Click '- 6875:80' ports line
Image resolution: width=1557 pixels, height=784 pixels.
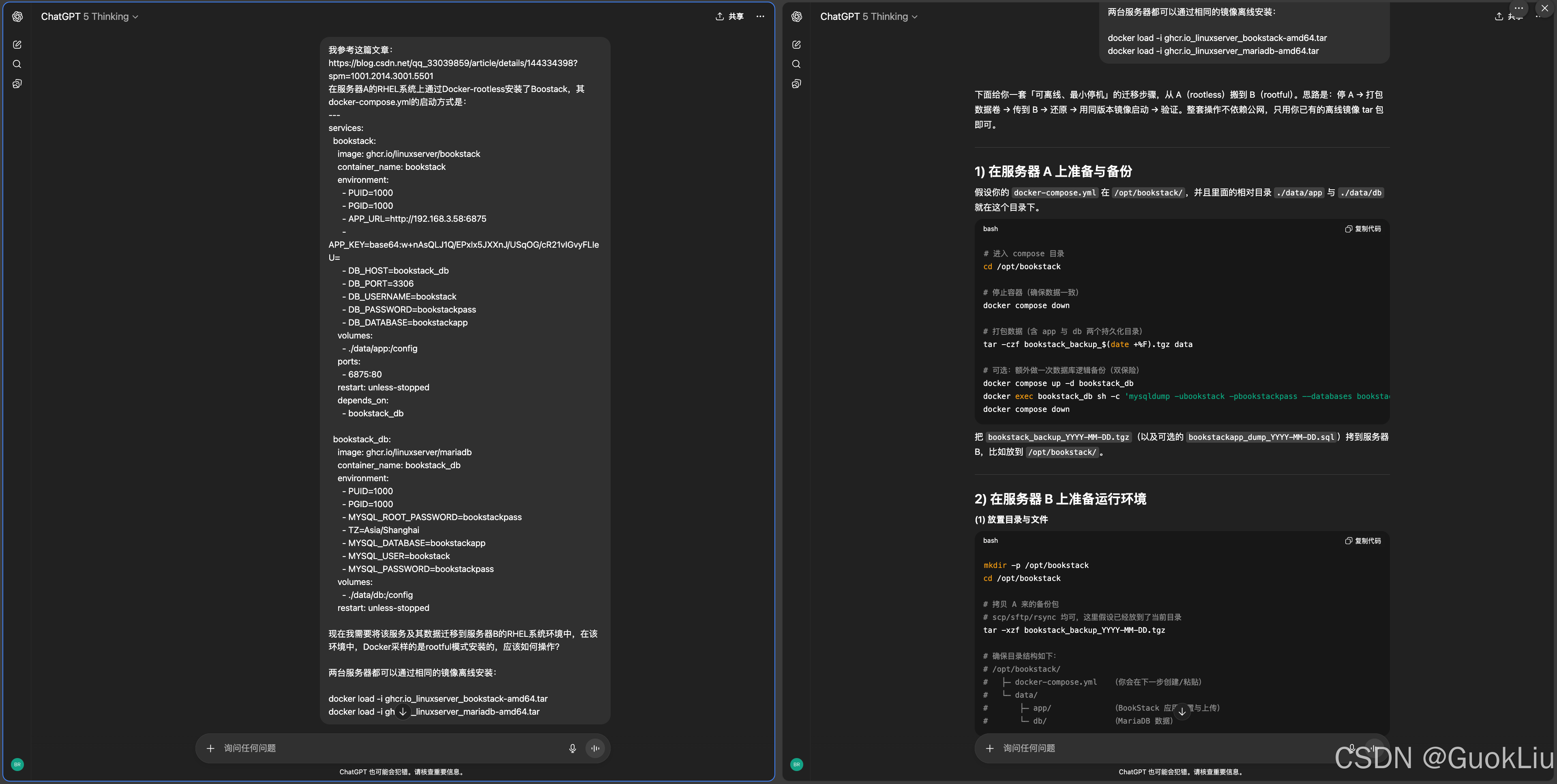point(361,375)
